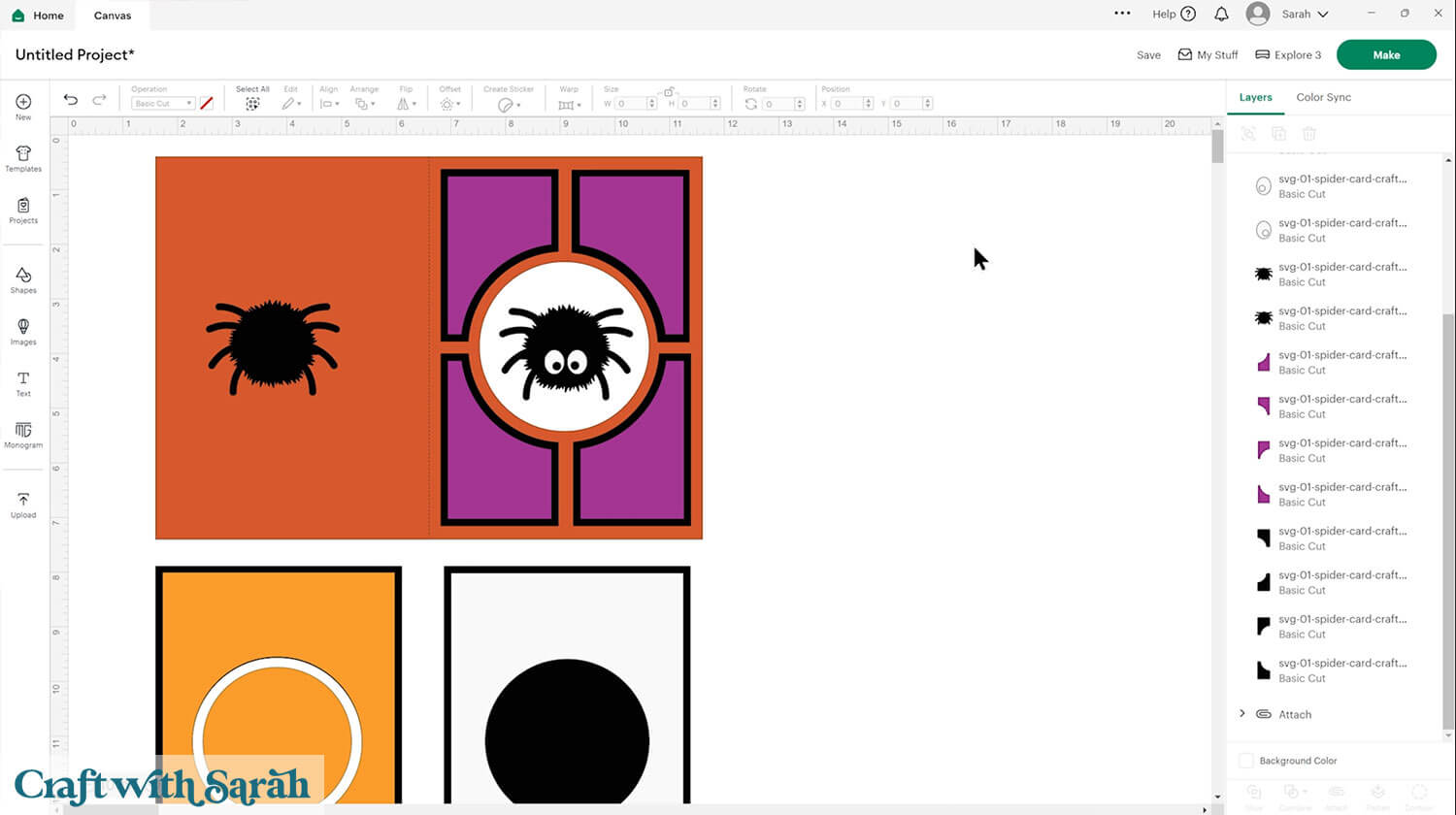1456x815 pixels.
Task: Click the Undo arrow
Action: (x=70, y=99)
